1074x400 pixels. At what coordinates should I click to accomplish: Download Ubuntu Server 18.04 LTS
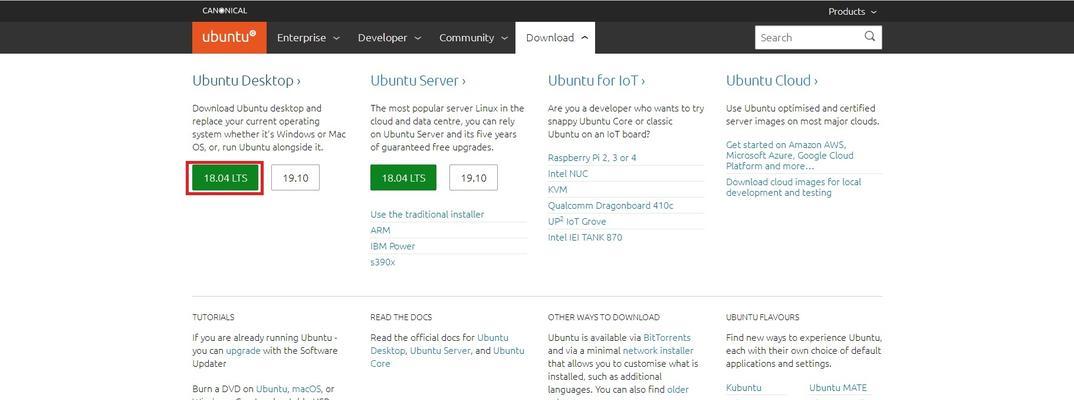tap(403, 178)
